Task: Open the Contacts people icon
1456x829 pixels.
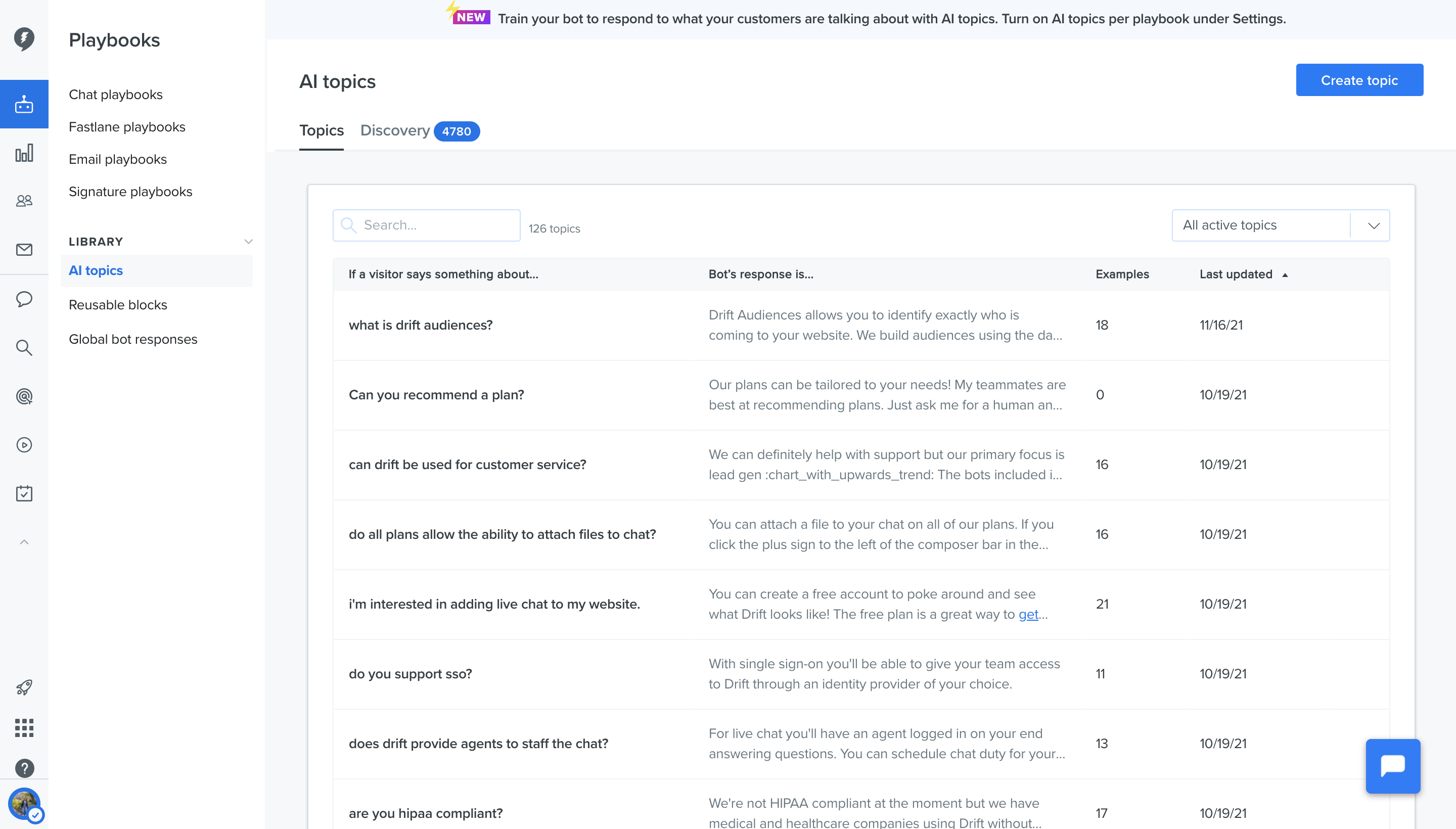Action: 24,201
